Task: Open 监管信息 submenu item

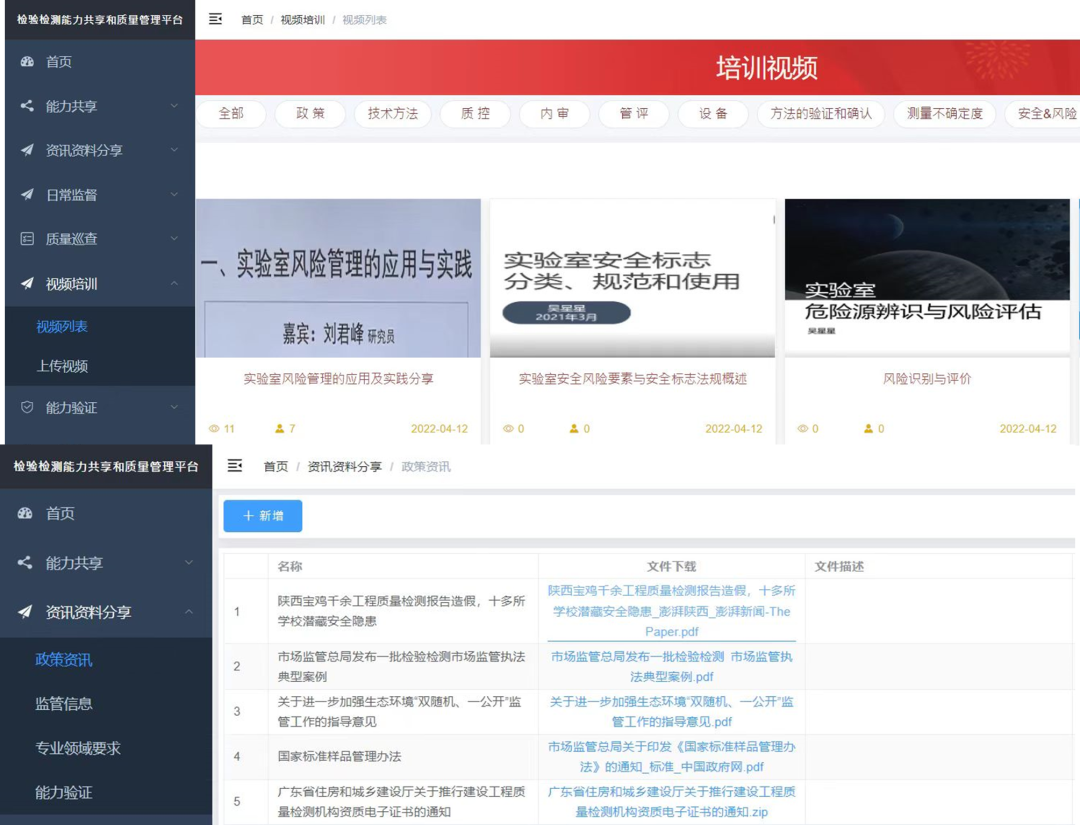Action: pos(63,704)
